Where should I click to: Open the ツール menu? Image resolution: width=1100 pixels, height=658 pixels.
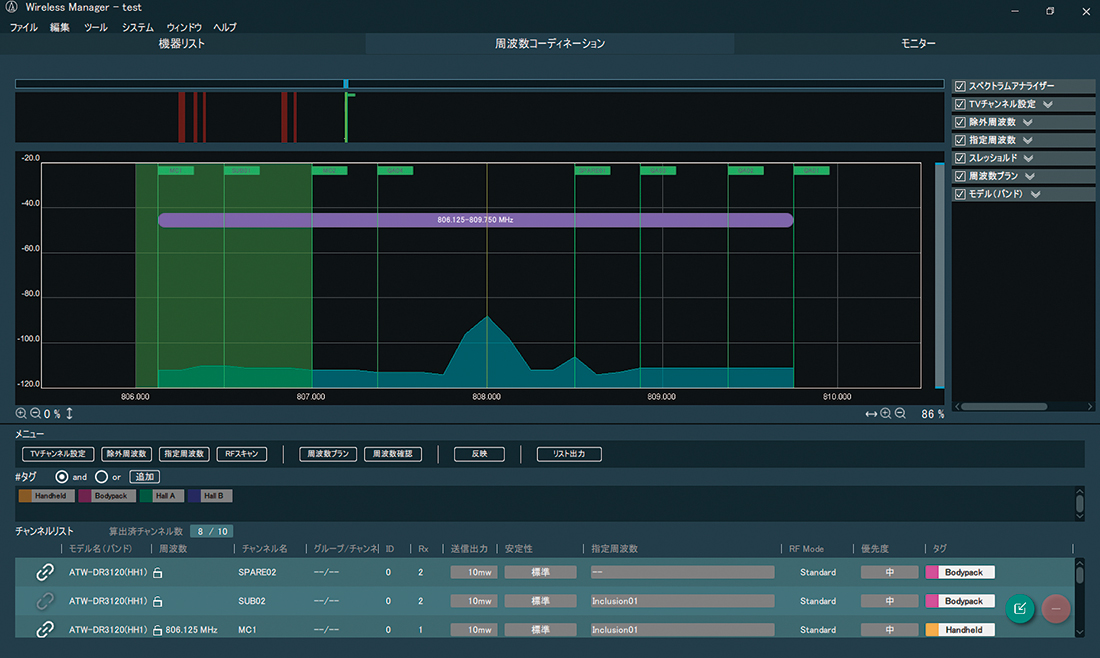(x=95, y=27)
